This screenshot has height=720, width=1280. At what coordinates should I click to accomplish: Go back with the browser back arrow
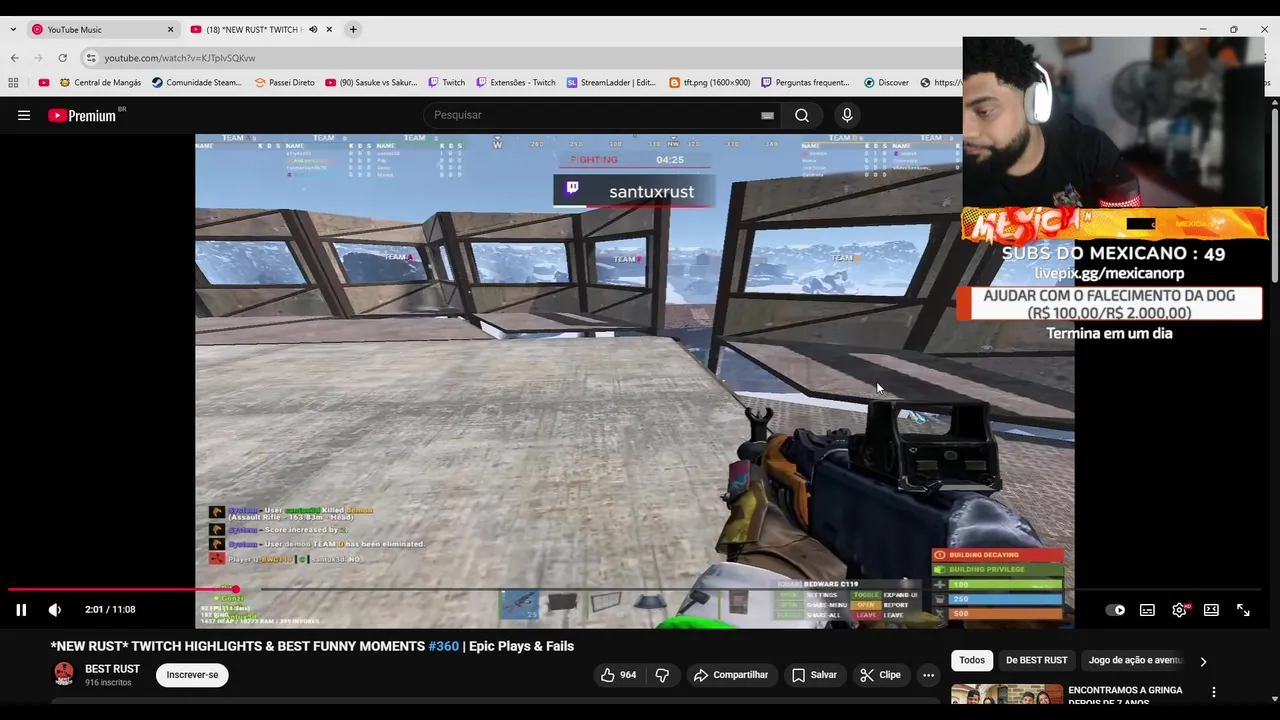[x=14, y=58]
